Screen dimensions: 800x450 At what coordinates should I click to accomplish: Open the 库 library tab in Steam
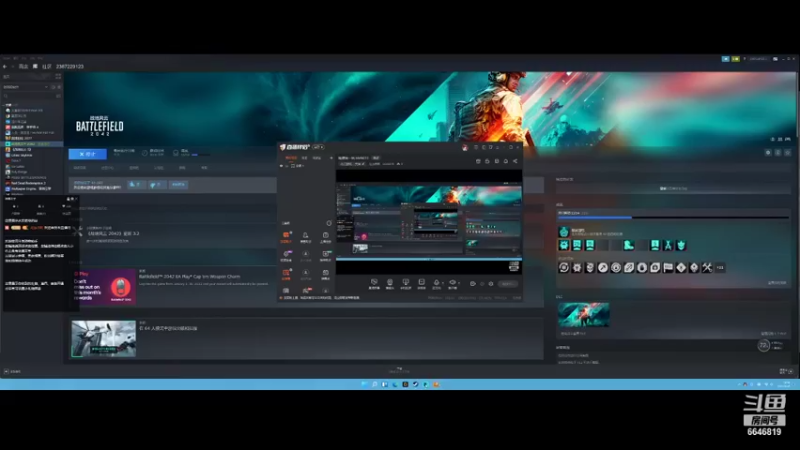(x=35, y=66)
